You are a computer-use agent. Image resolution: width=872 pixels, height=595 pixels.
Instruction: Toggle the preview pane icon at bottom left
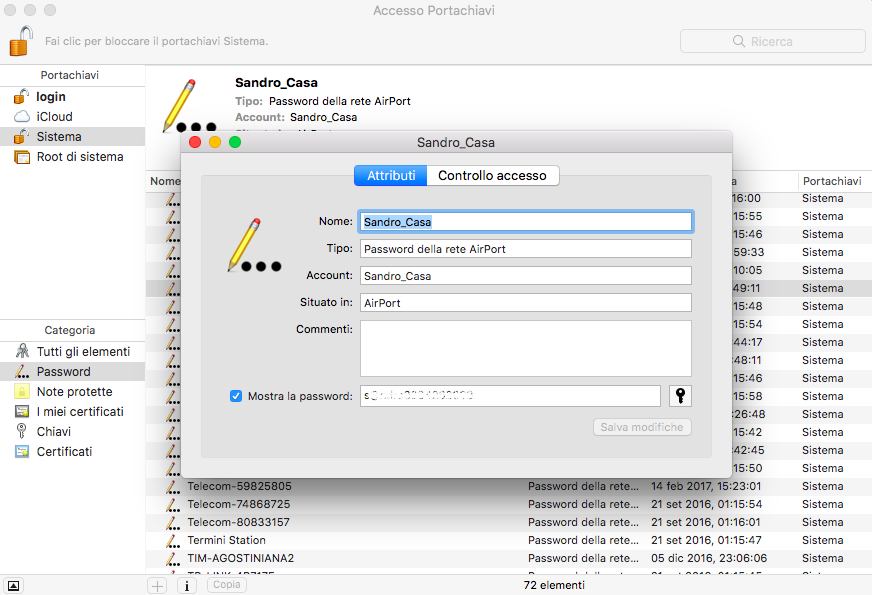coord(13,586)
